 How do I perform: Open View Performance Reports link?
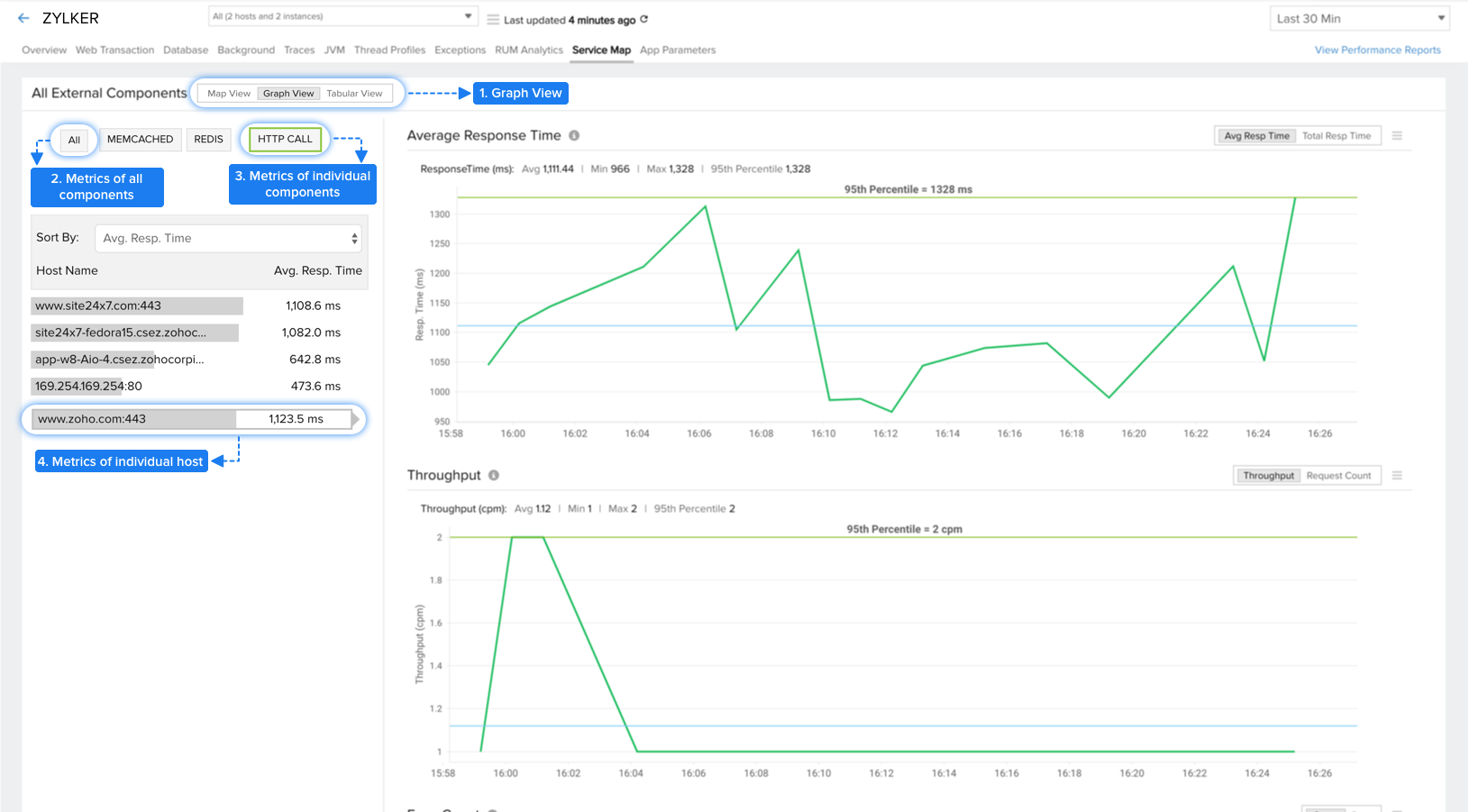pos(1377,50)
